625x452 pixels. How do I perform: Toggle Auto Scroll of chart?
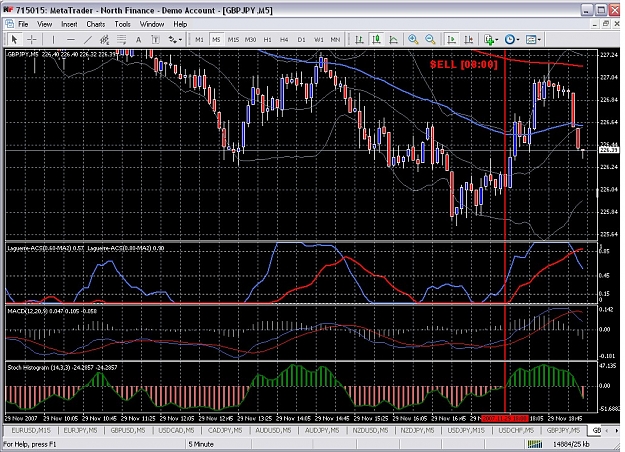[x=452, y=39]
